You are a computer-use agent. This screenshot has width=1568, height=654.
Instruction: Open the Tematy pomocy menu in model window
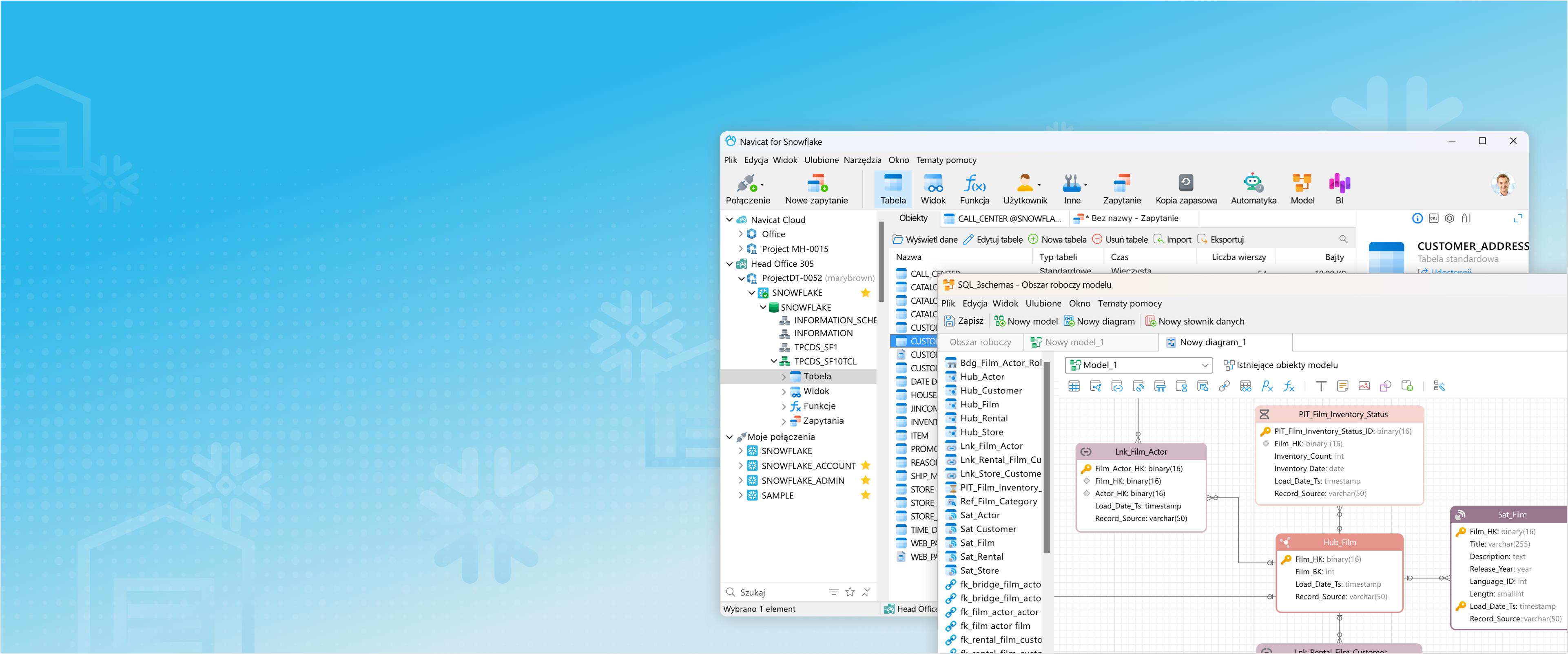pyautogui.click(x=1129, y=303)
